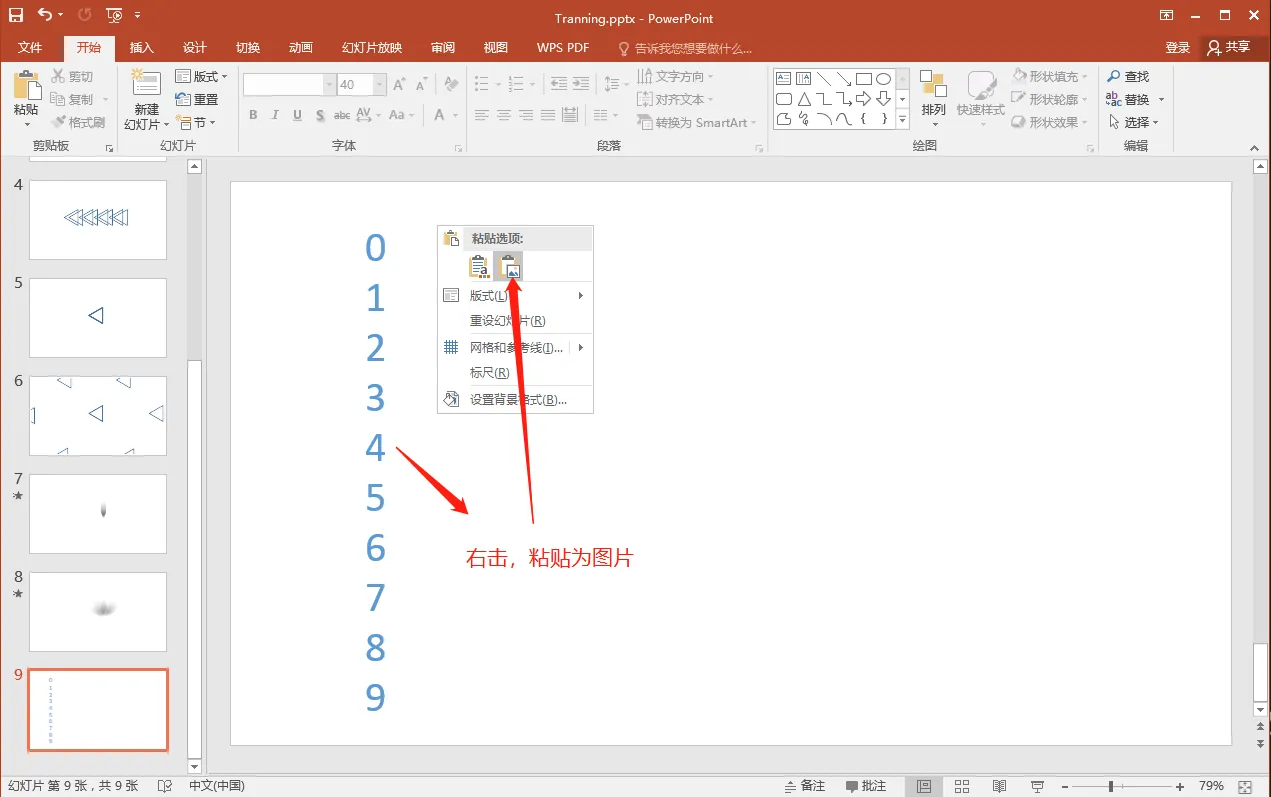Toggle Italic formatting
Viewport: 1271px width, 797px height.
coord(275,115)
